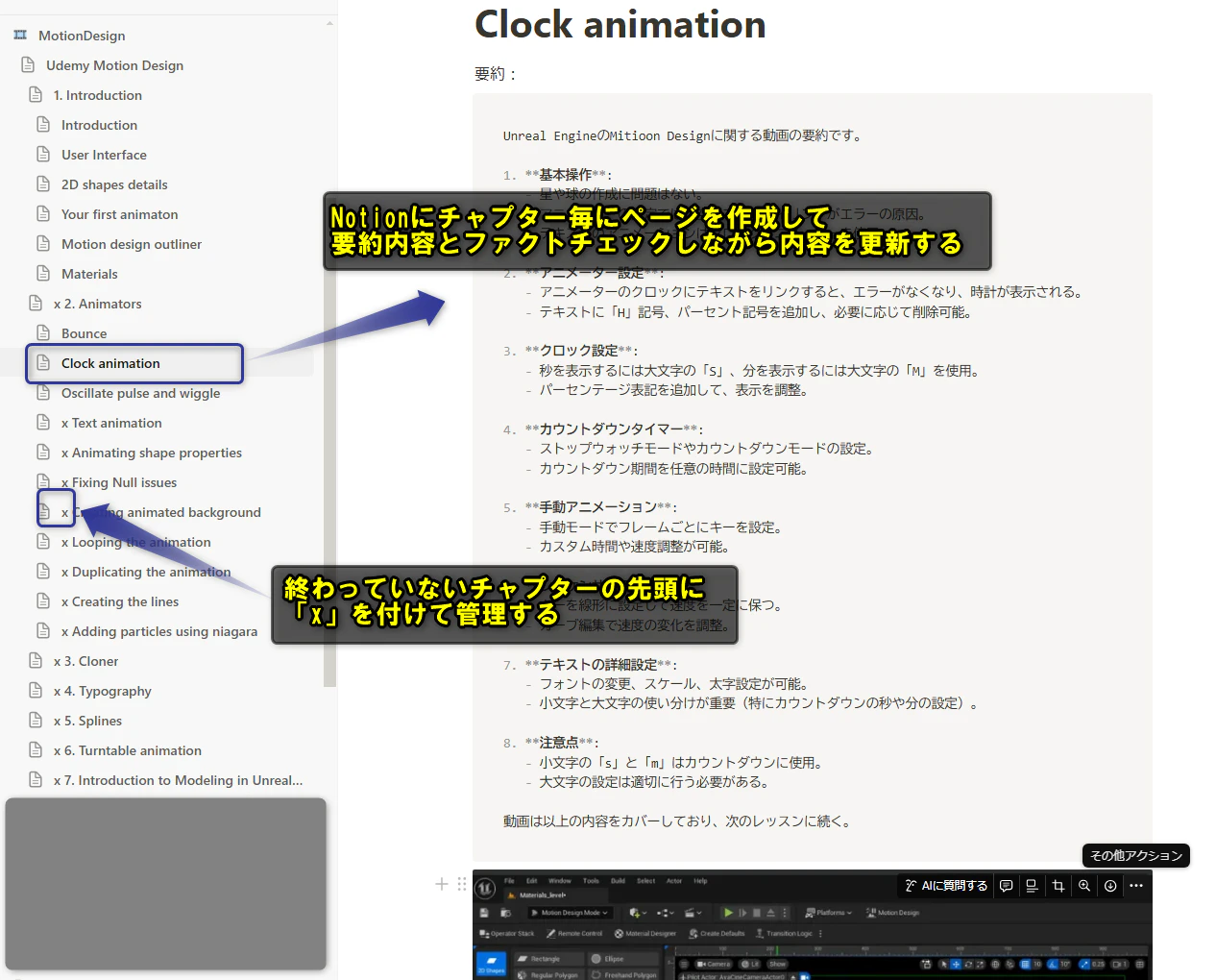Click page icon beside User Interface
This screenshot has height=980, width=1216.
click(x=43, y=155)
